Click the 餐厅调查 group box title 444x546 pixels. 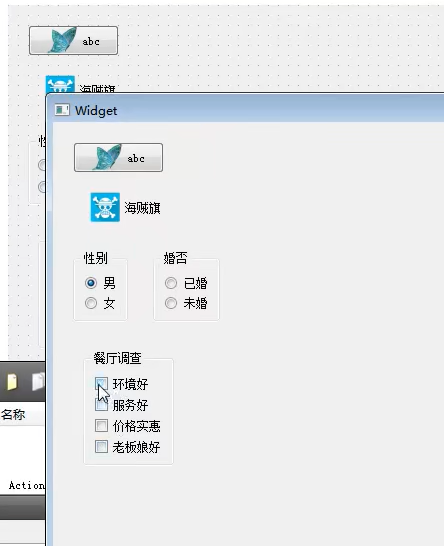(x=117, y=358)
